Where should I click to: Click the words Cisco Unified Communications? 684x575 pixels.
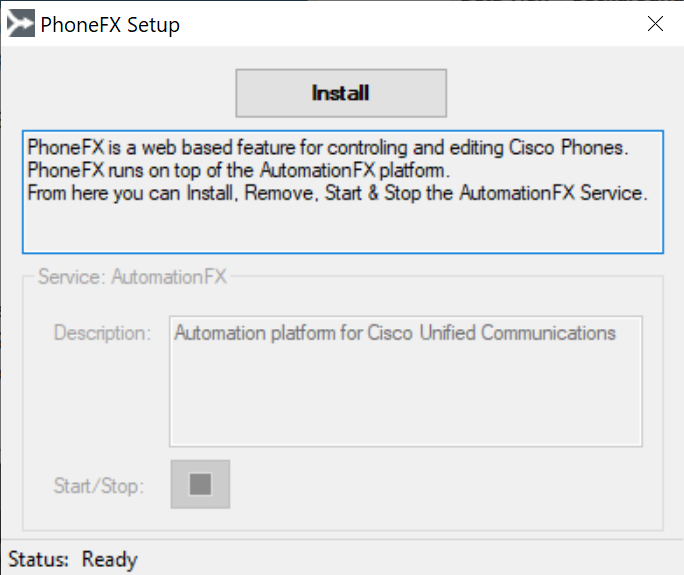[492, 333]
